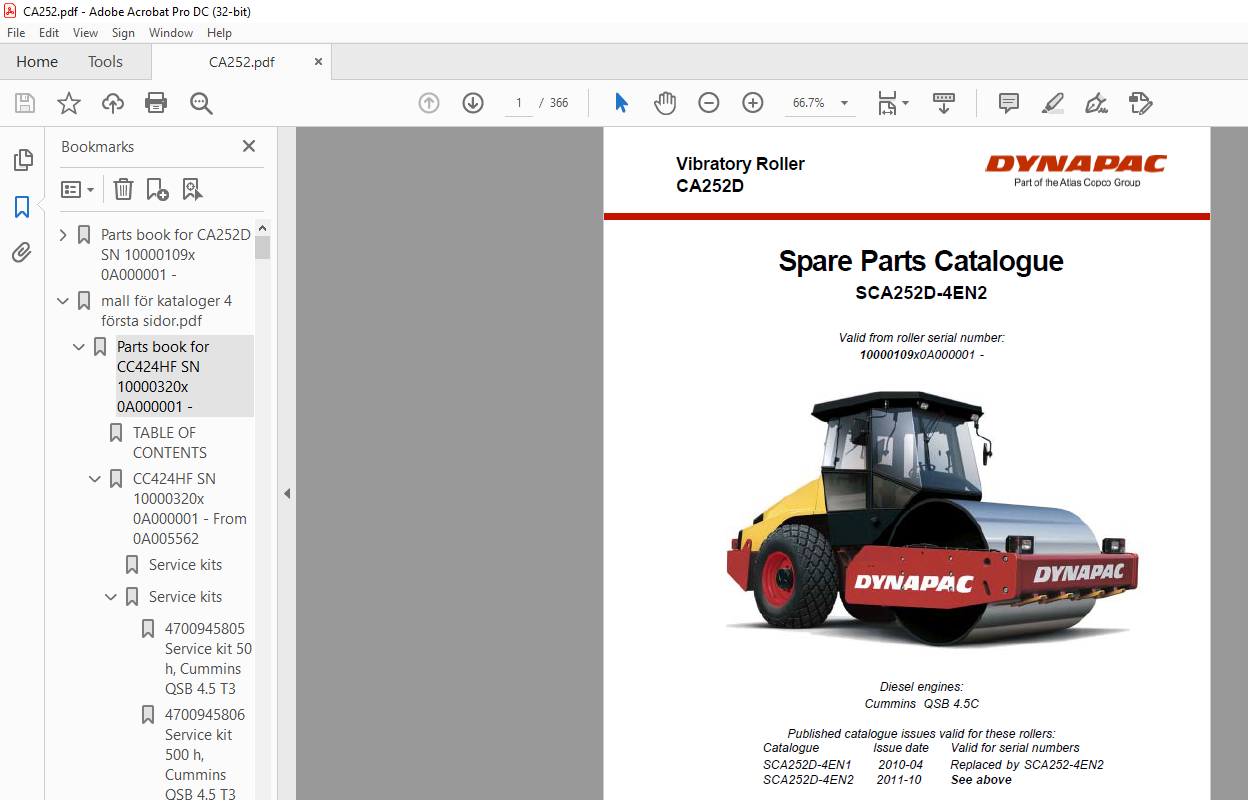The image size is (1248, 800).
Task: Expand Parts book for CA252D bookmark
Action: click(x=64, y=235)
